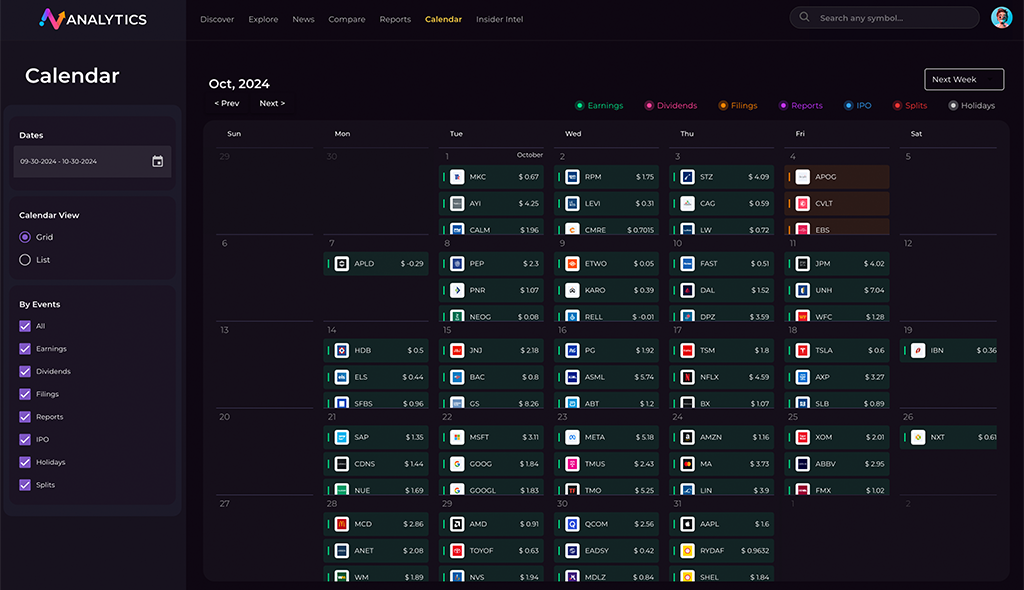This screenshot has height=590, width=1024.
Task: Click the Reports legend label in header
Action: point(807,105)
